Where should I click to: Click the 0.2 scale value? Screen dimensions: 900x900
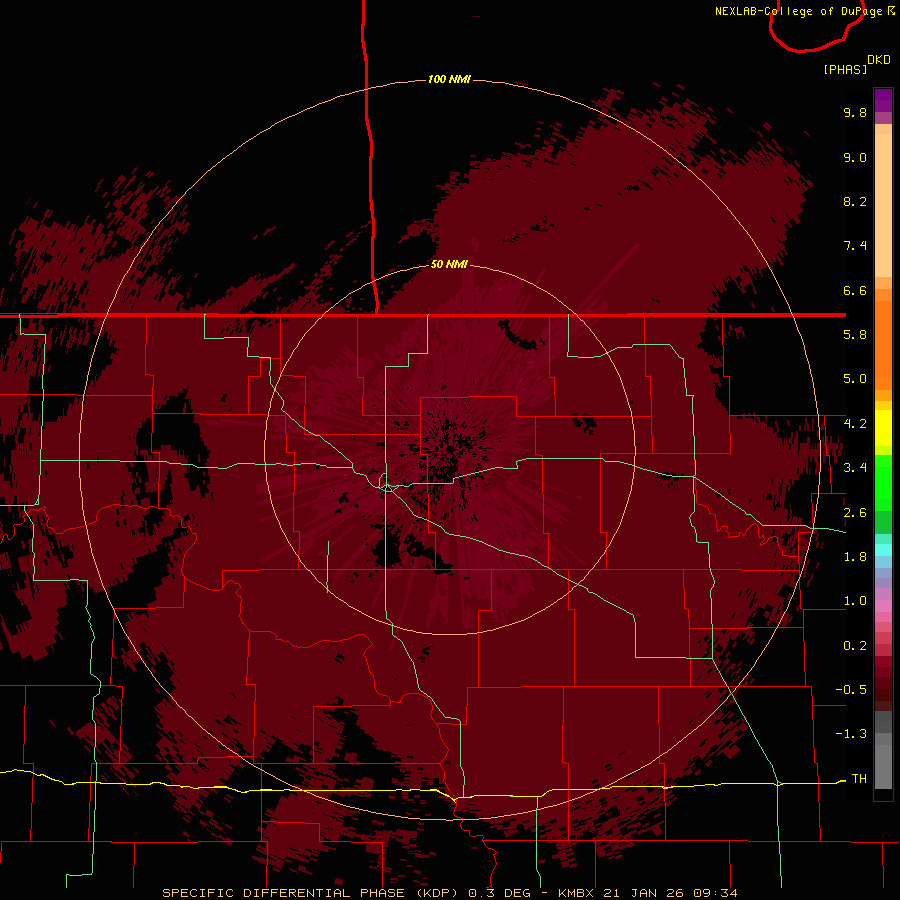click(x=855, y=646)
